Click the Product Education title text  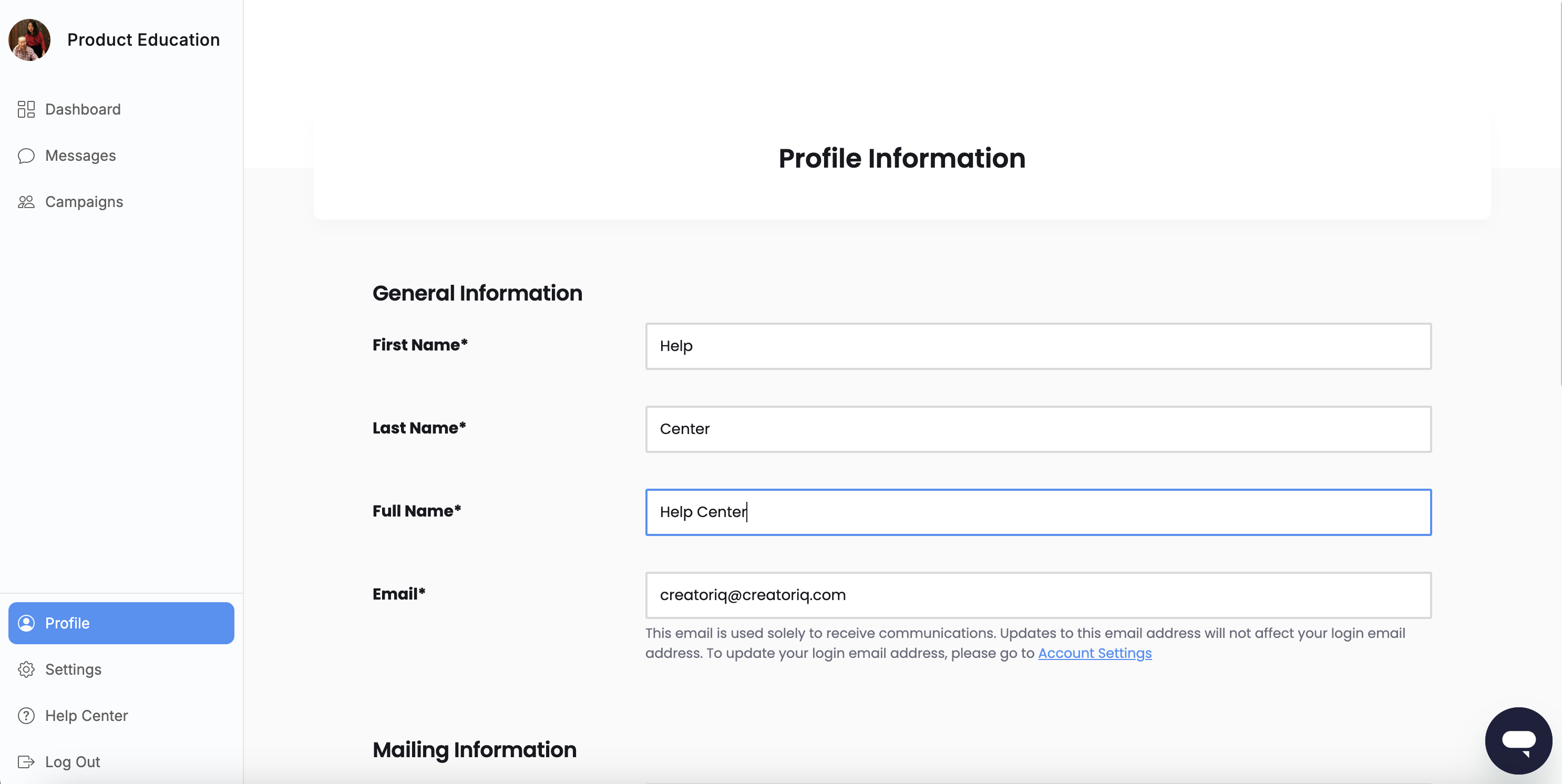click(x=143, y=40)
